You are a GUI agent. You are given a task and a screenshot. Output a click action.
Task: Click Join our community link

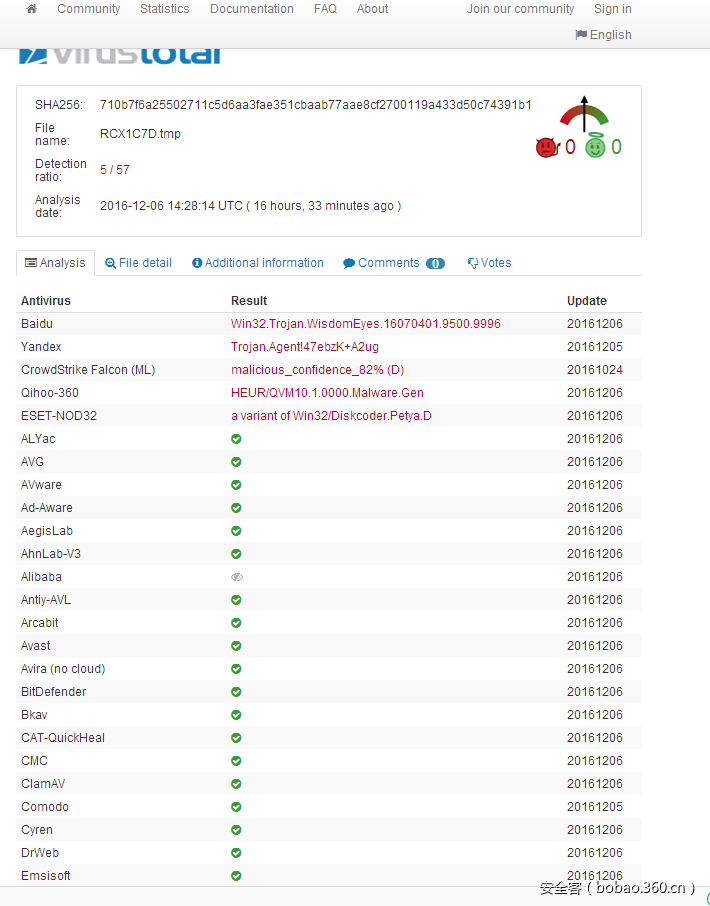click(521, 9)
